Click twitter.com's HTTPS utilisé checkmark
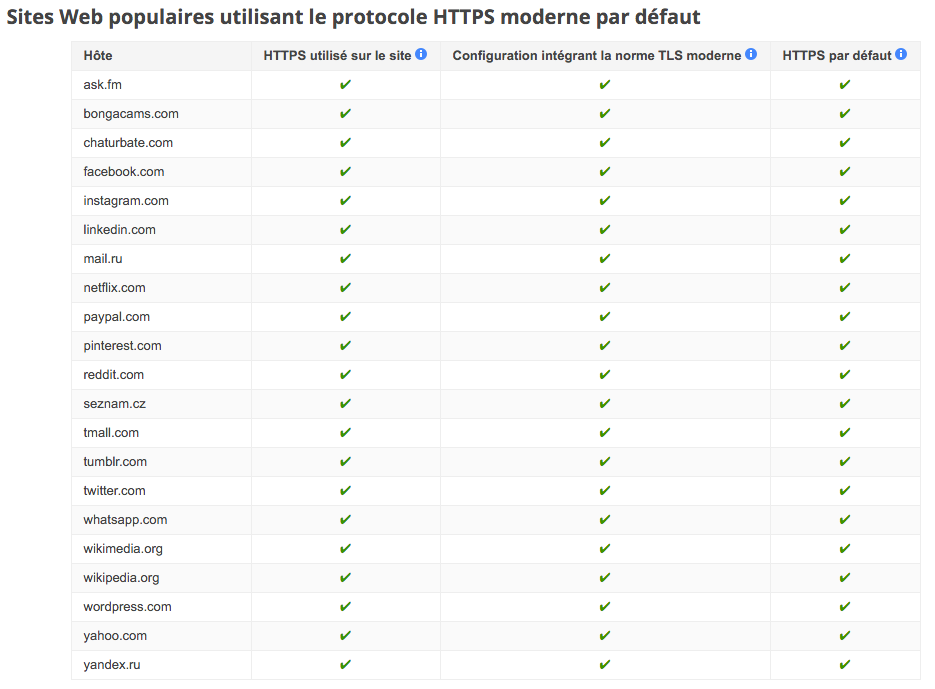935x689 pixels. click(345, 491)
